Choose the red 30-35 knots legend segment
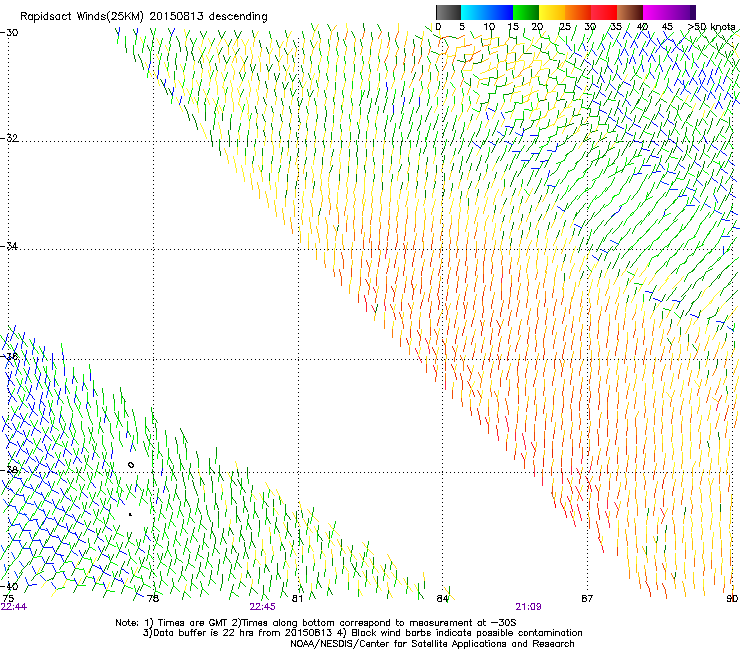The height and width of the screenshot is (650, 740). 604,12
